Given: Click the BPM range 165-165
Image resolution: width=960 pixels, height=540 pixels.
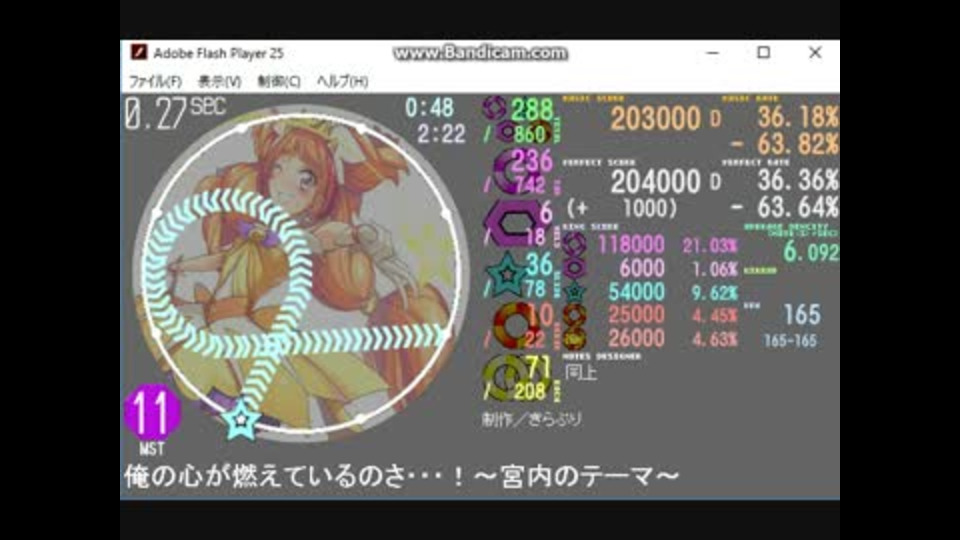Looking at the screenshot, I should [x=790, y=341].
